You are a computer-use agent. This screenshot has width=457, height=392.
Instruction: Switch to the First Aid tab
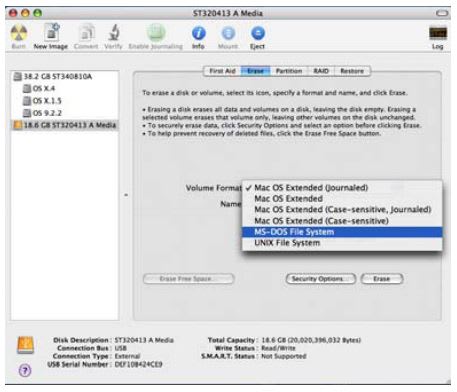coord(222,71)
